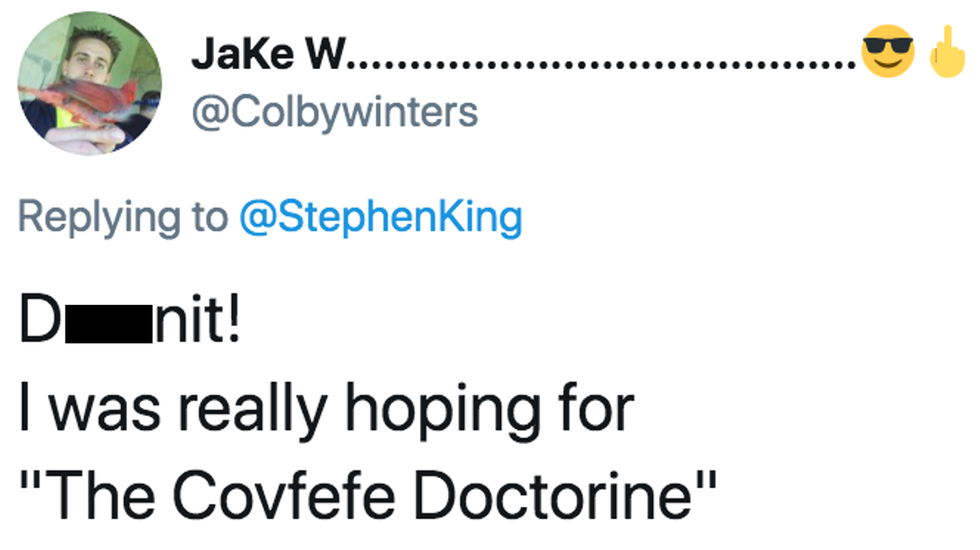Click the middle finger emoji
980x550 pixels.
[x=944, y=53]
